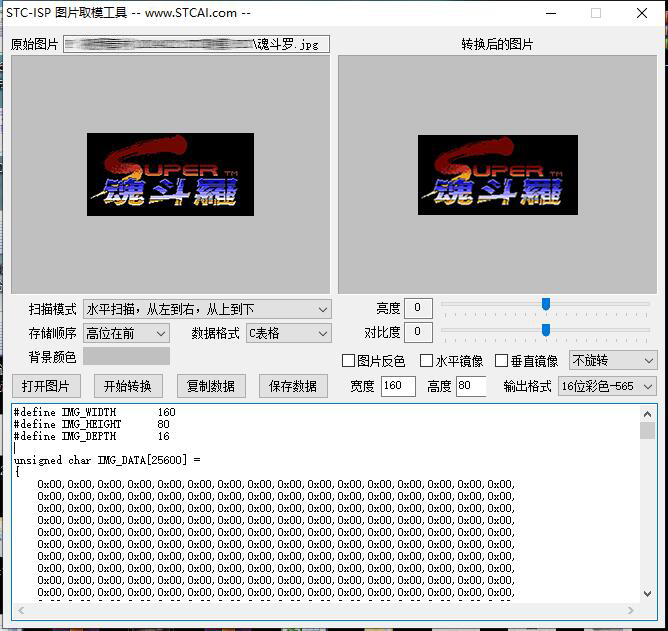Viewport: 668px width, 631px height.
Task: Click 'unsigned char IMG_DATA[25600]' line
Action: pyautogui.click(x=107, y=460)
